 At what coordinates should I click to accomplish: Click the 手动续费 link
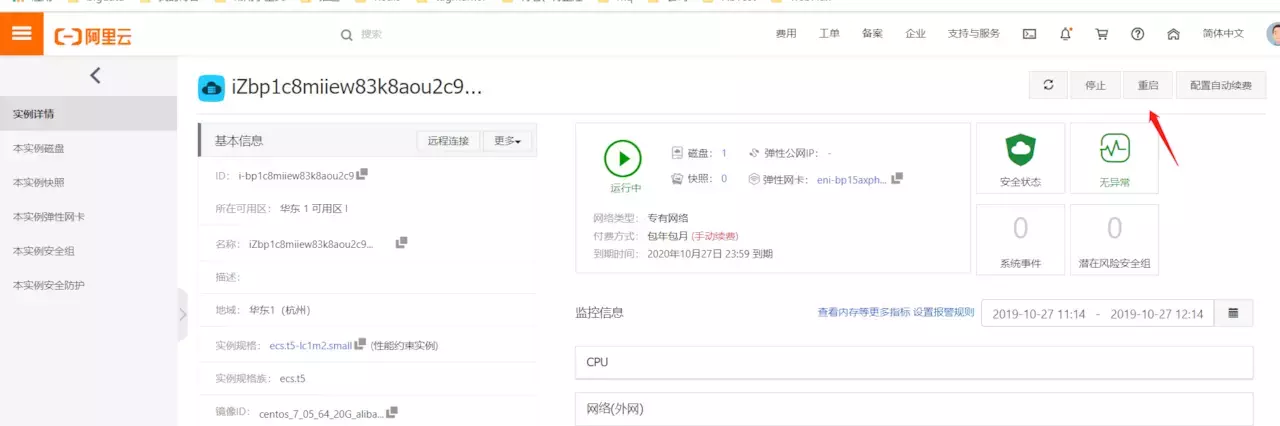pos(714,236)
